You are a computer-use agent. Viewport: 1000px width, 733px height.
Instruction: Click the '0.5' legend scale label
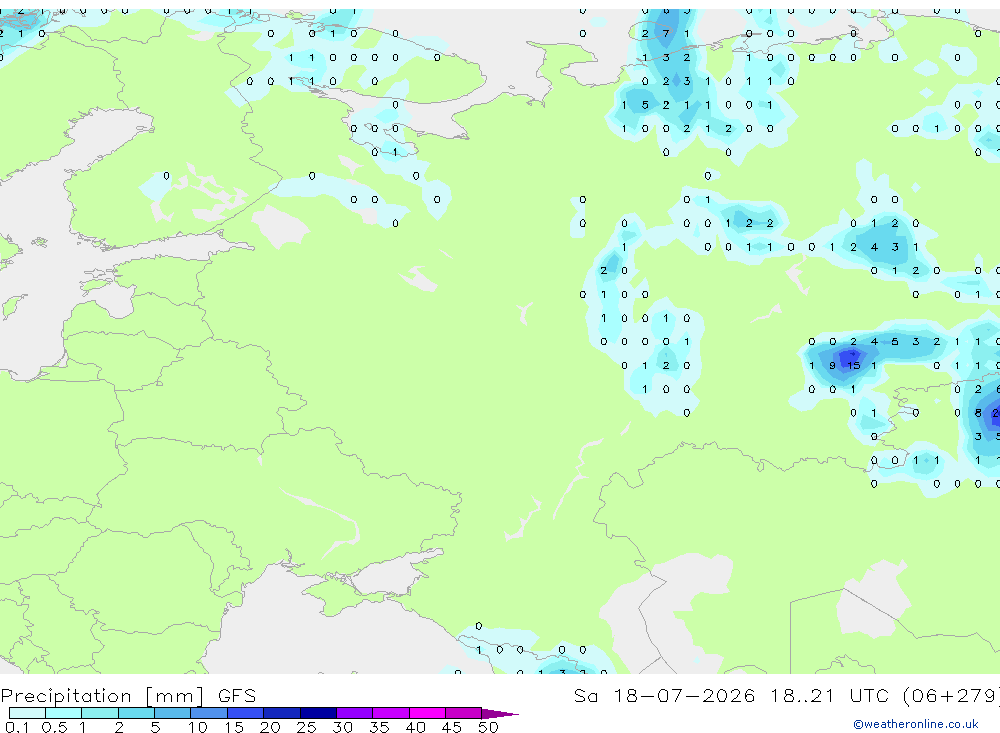pos(54,727)
